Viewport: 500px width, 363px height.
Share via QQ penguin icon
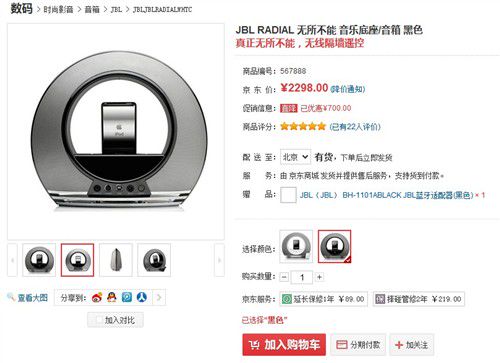pos(112,297)
